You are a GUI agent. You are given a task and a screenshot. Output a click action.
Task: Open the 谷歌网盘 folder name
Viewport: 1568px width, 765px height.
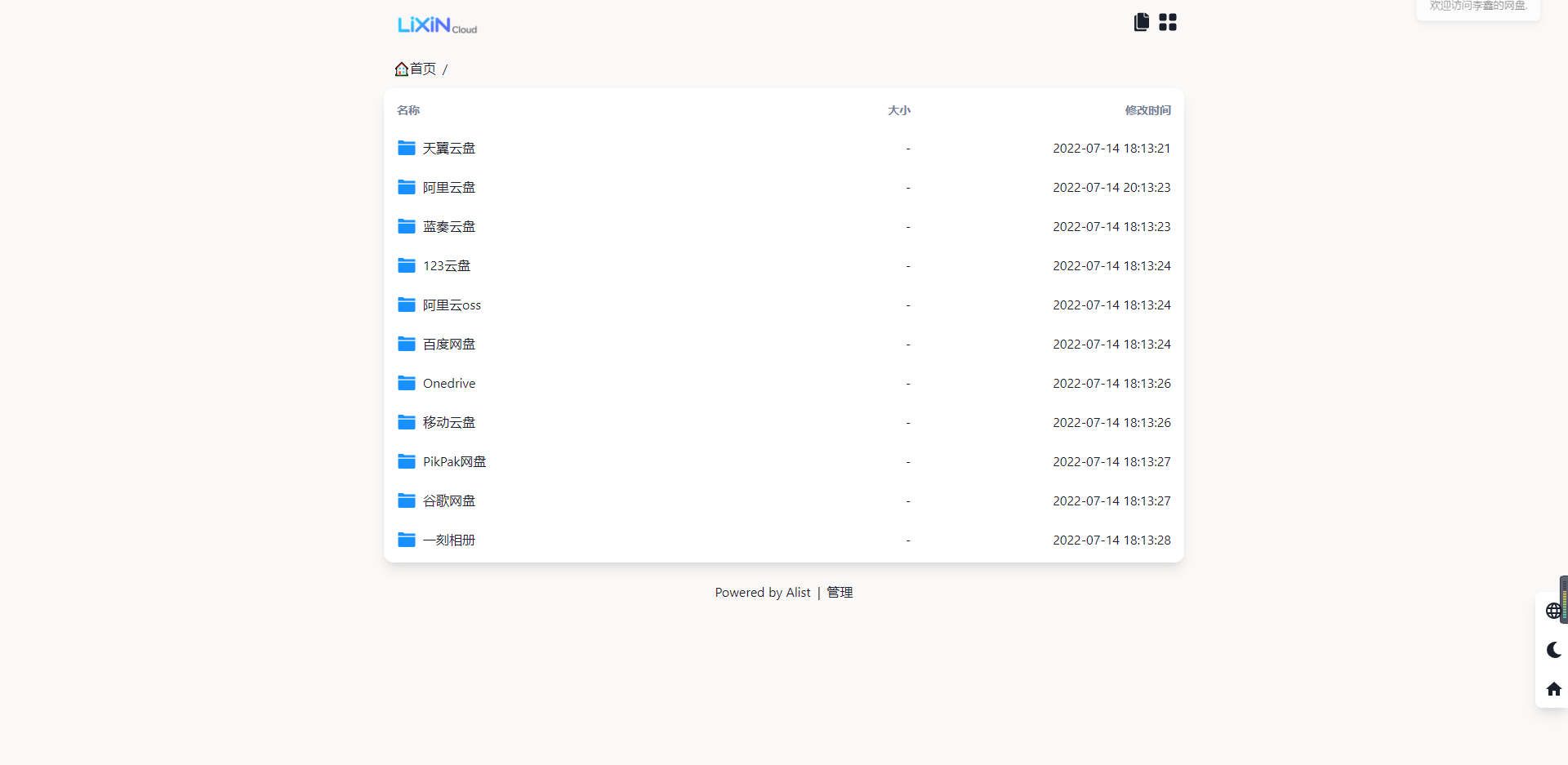tap(449, 501)
